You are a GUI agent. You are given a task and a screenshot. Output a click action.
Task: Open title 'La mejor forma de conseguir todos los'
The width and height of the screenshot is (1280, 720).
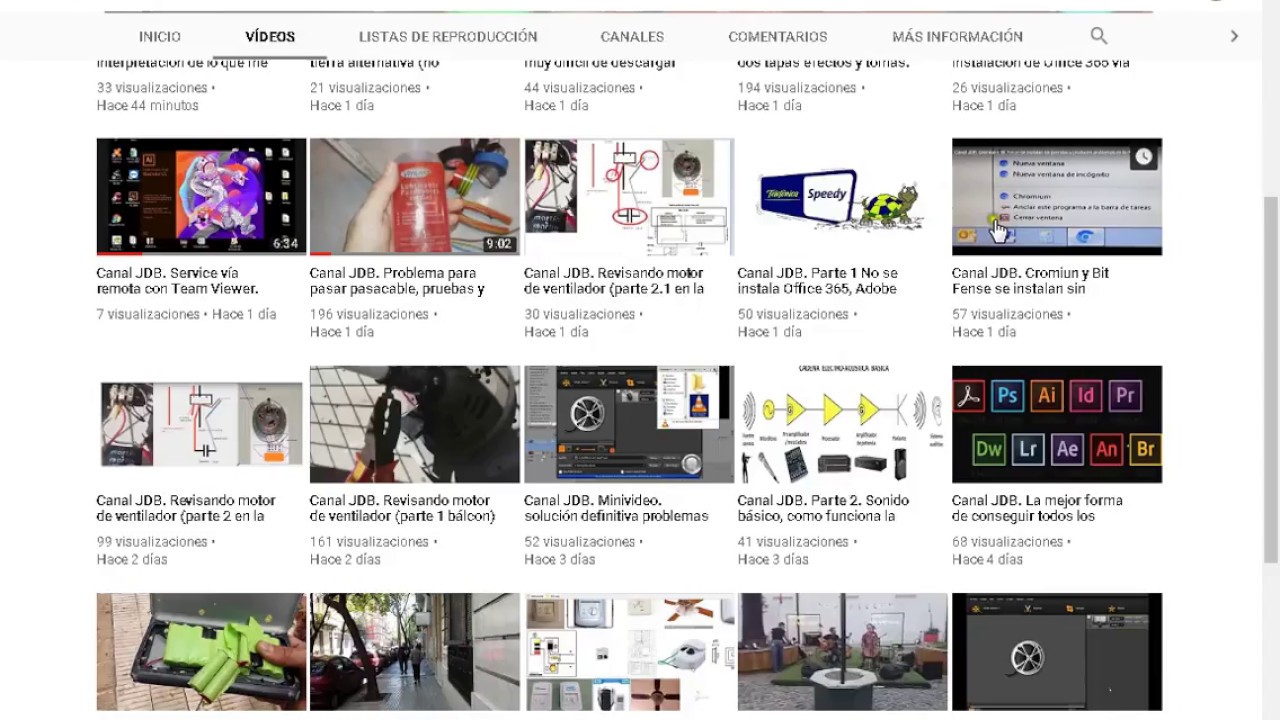click(x=1037, y=508)
